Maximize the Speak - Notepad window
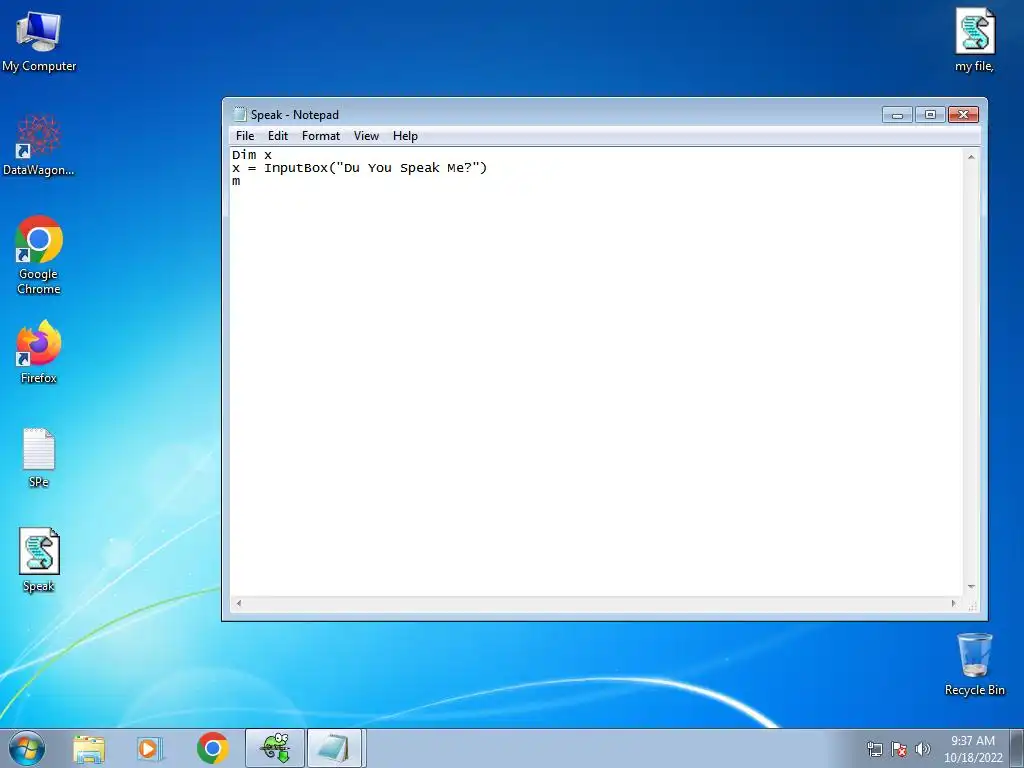 930,115
